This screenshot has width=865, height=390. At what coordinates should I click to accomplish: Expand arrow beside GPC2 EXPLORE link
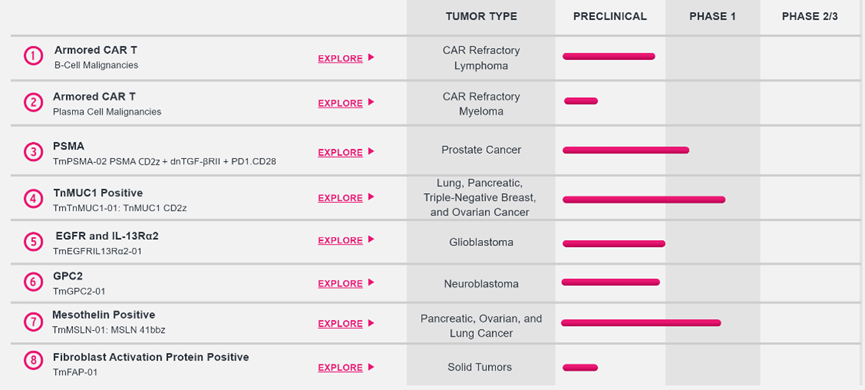[x=371, y=282]
